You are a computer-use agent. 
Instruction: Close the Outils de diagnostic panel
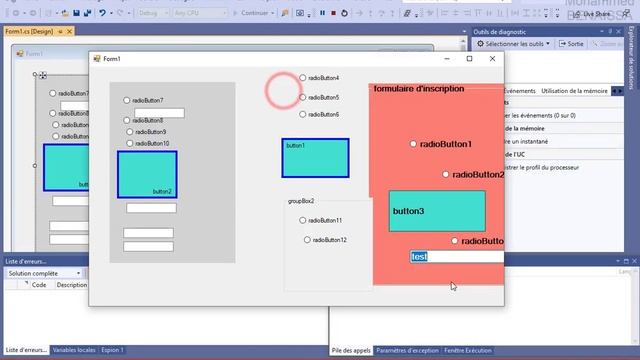(619, 31)
